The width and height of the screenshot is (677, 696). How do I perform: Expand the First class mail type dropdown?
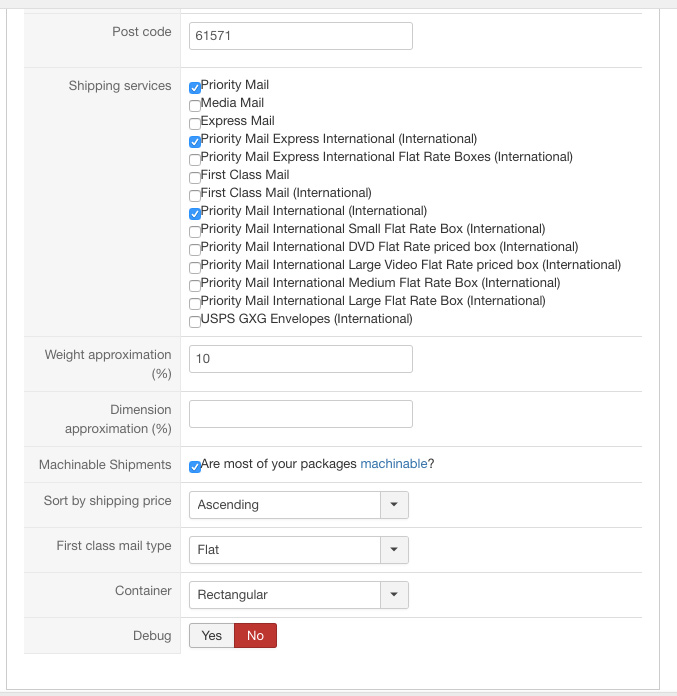[394, 550]
